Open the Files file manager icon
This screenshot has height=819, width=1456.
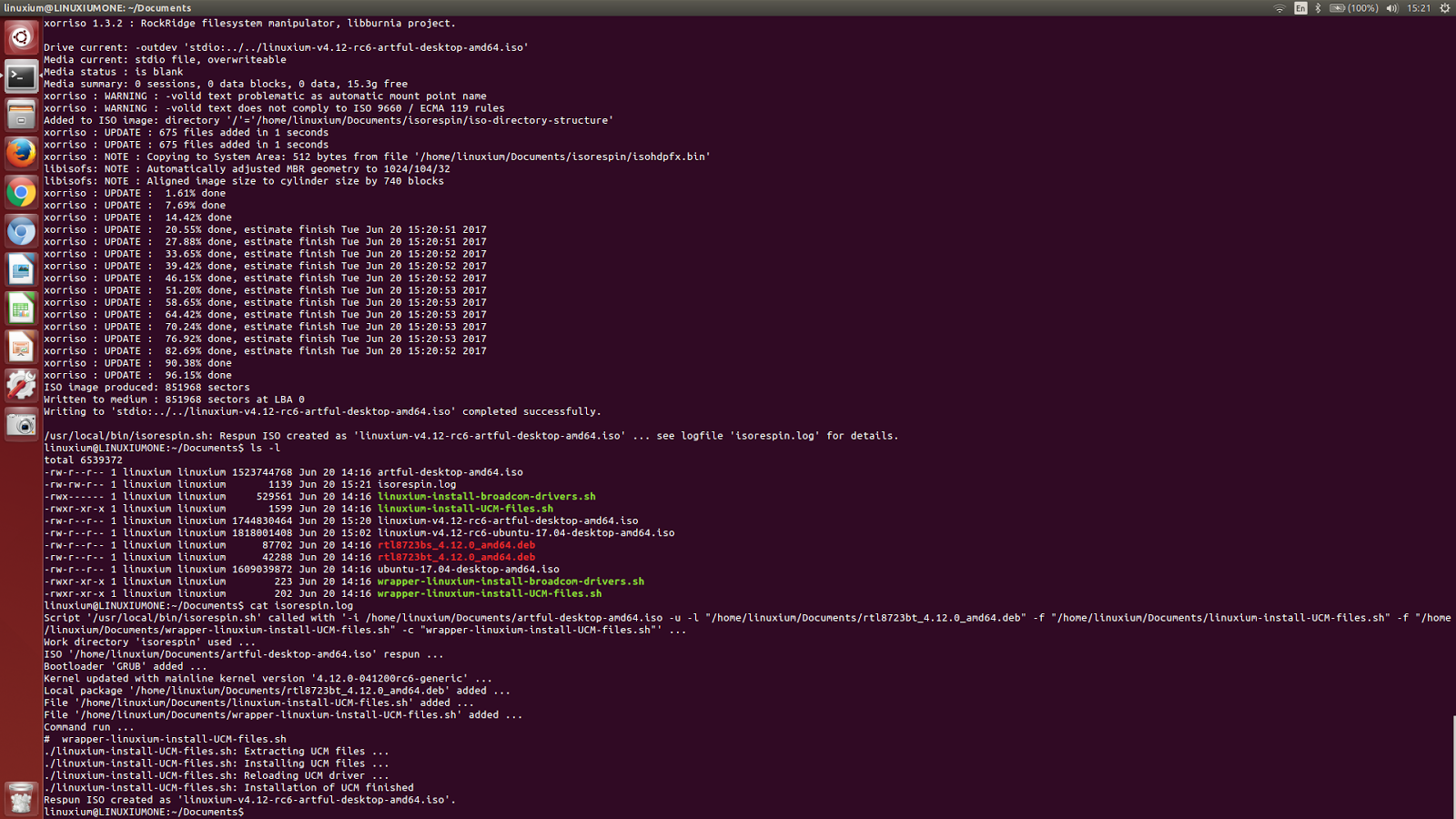click(21, 116)
